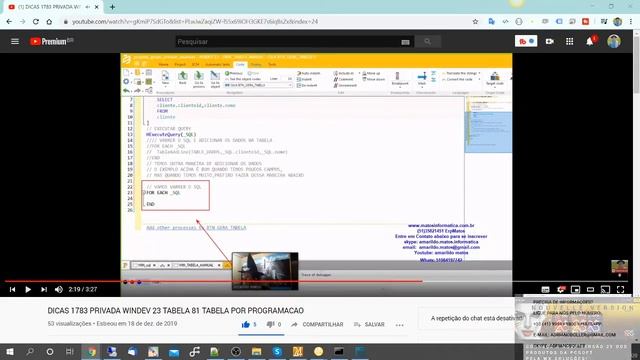Toggle theater mode
This screenshot has height=360, width=640.
point(590,289)
